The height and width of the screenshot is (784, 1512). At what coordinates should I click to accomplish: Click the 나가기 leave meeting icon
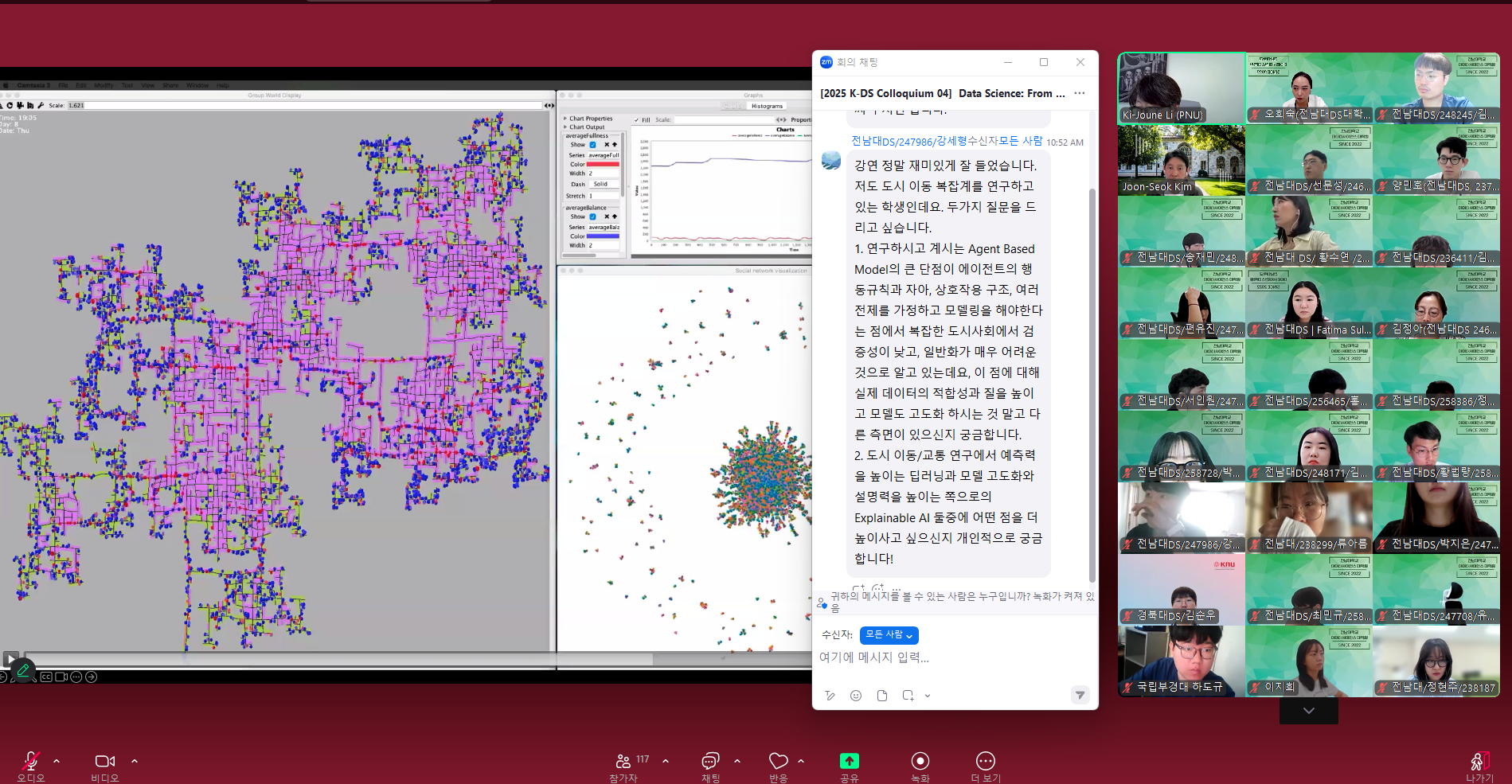pos(1479,761)
